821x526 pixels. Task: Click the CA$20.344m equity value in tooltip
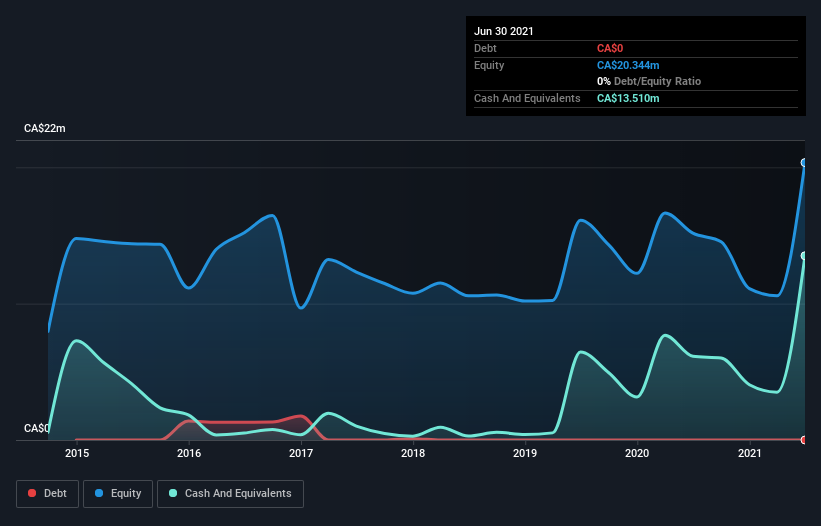[x=628, y=65]
